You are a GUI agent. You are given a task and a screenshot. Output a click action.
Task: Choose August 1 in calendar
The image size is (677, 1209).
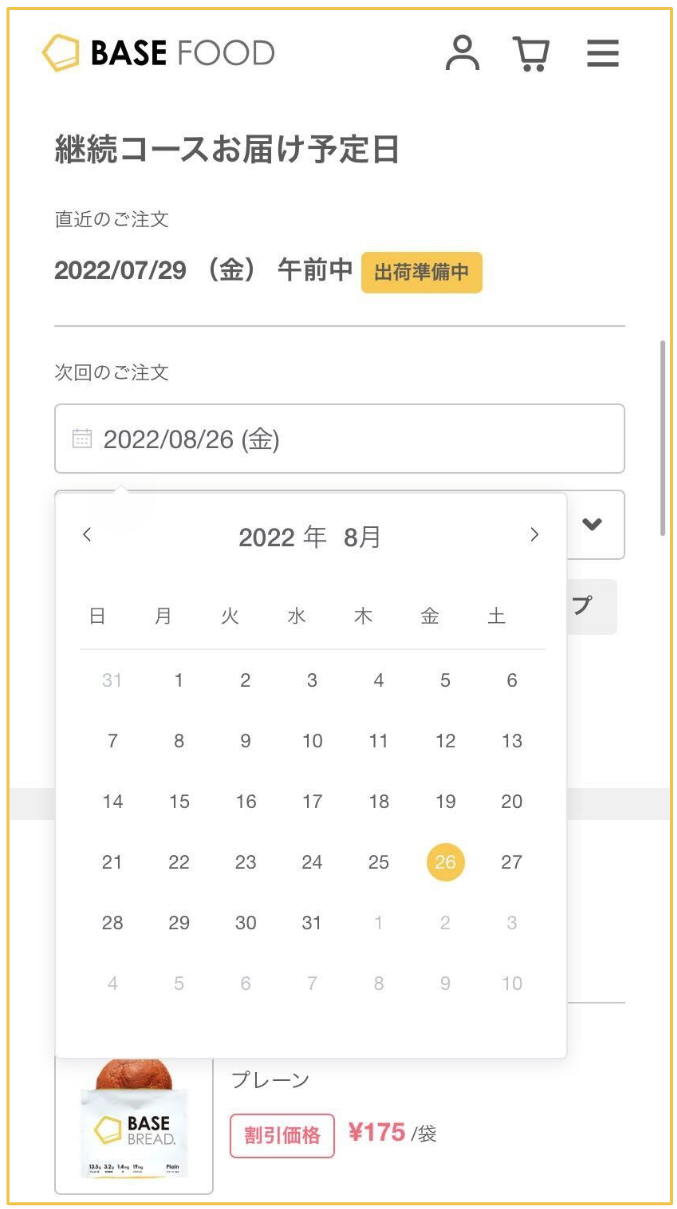(x=179, y=680)
